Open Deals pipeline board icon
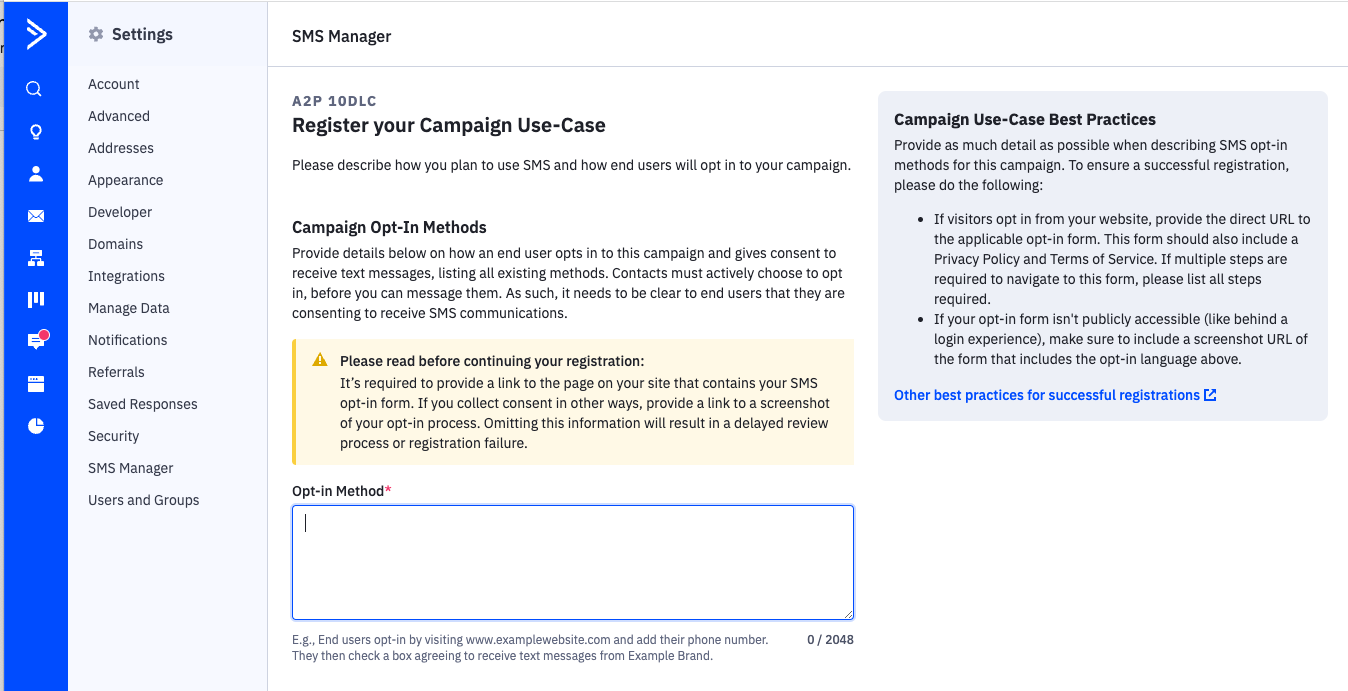Image resolution: width=1348 pixels, height=691 pixels. point(36,299)
